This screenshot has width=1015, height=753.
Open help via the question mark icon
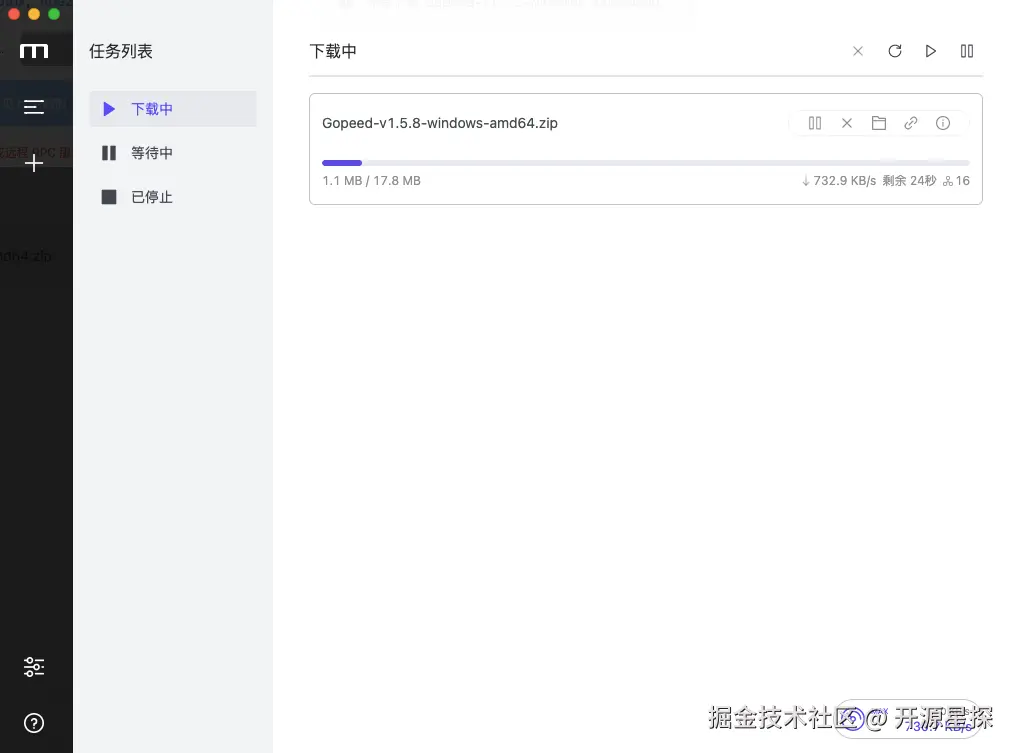[35, 723]
